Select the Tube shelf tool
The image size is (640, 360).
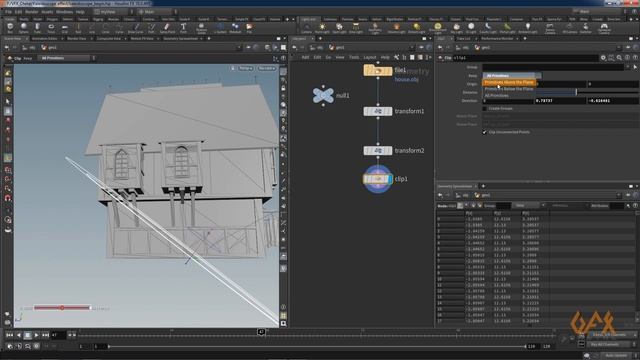tap(37, 28)
